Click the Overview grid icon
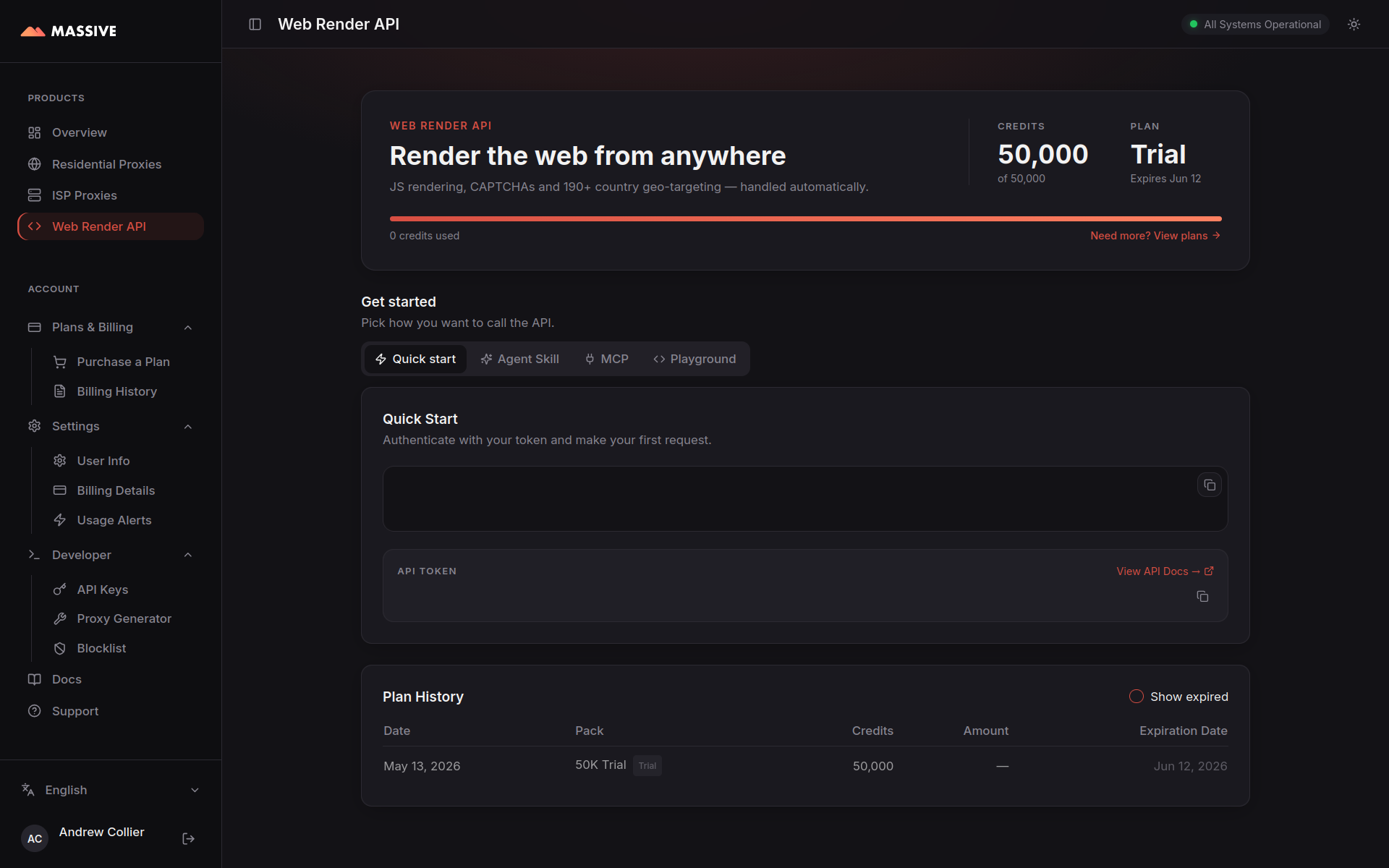 34,133
